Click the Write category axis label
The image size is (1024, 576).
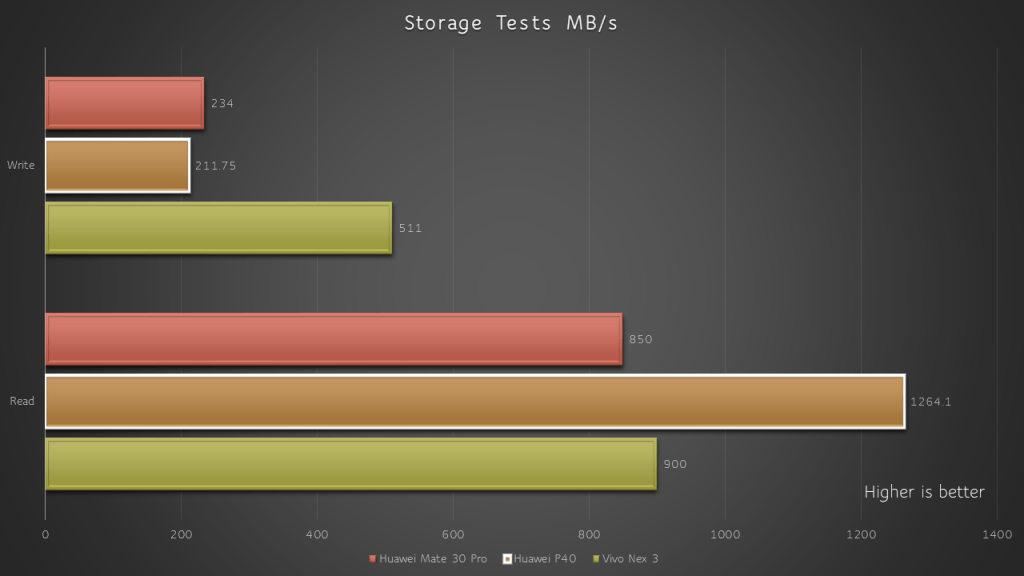[x=21, y=165]
